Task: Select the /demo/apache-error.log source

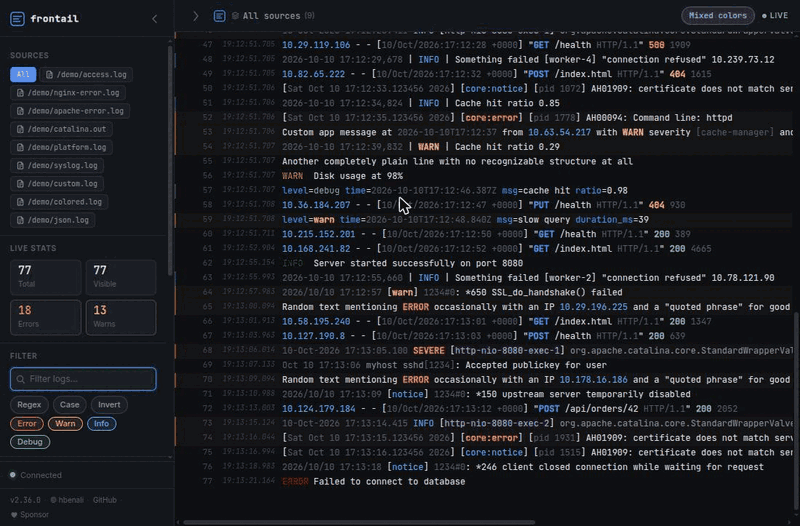Action: [70, 111]
